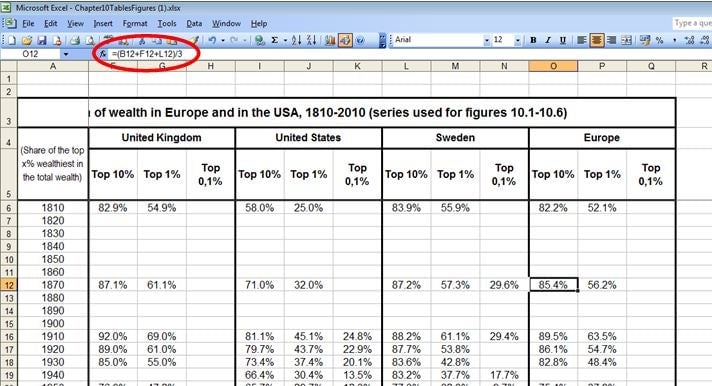The width and height of the screenshot is (712, 386).
Task: Open the AutoSum functions dropdown arrow
Action: (285, 40)
